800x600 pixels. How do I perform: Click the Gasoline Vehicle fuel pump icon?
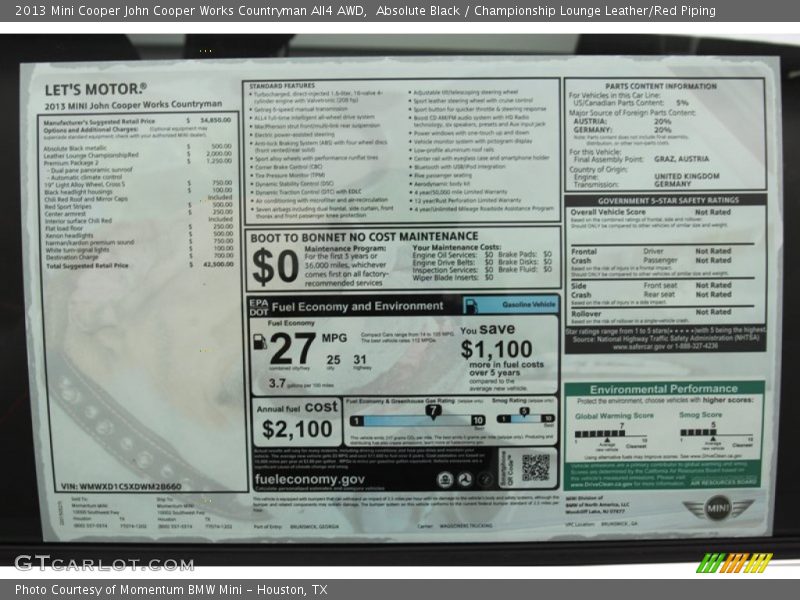[470, 305]
